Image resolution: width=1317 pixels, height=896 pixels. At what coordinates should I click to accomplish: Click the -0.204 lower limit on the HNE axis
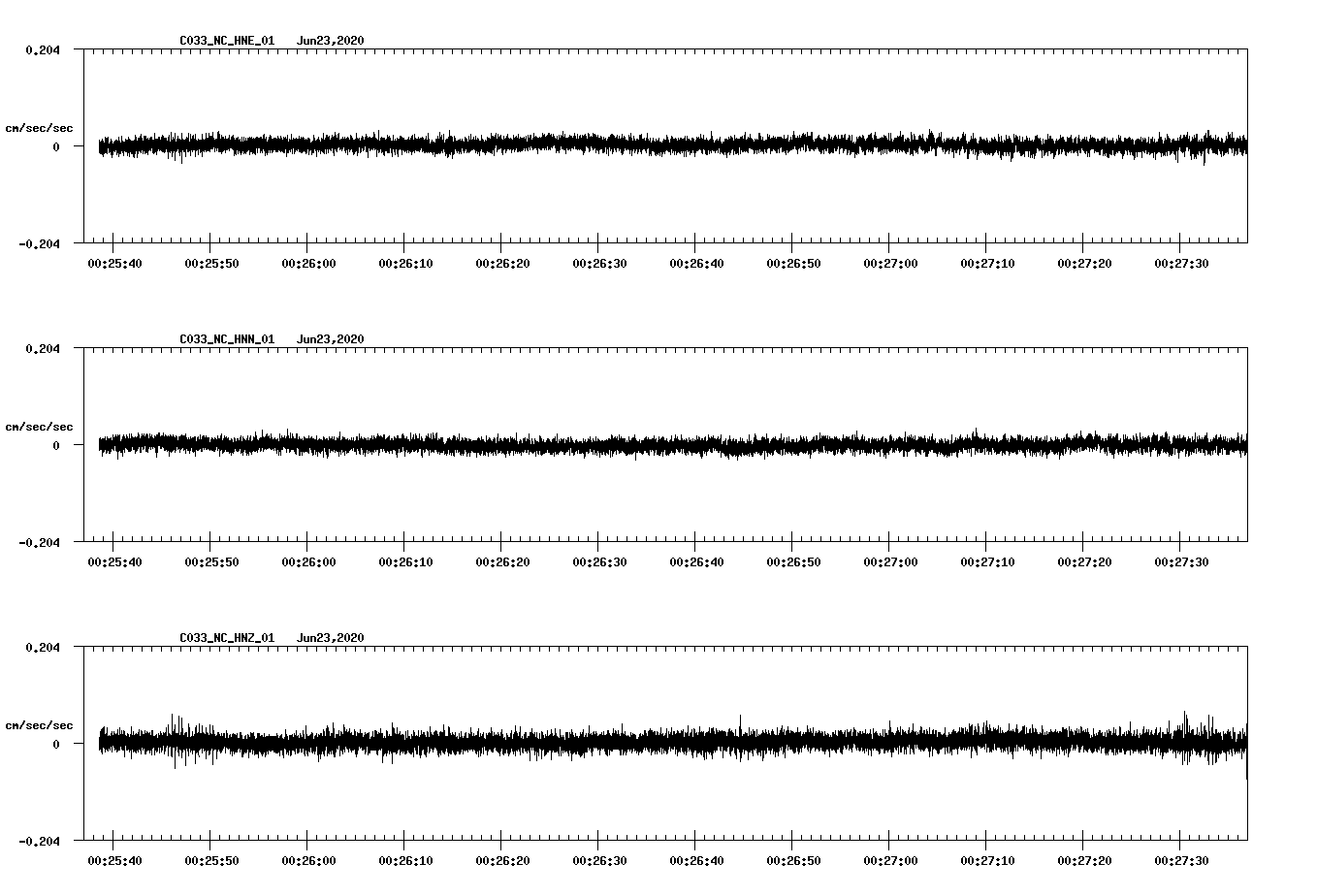39,243
